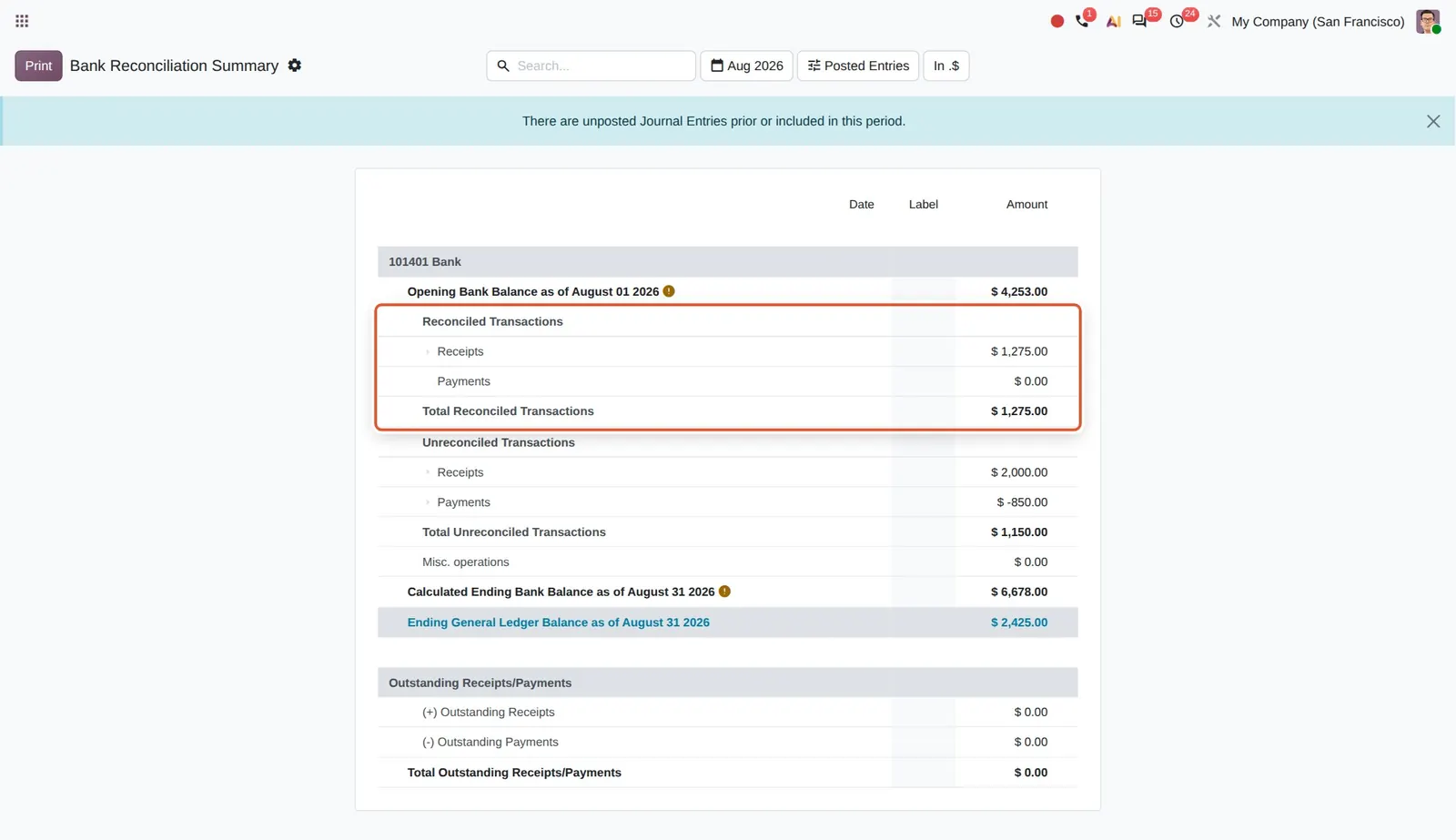1456x840 pixels.
Task: Click the Unreconciled Transactions heading
Action: point(498,442)
